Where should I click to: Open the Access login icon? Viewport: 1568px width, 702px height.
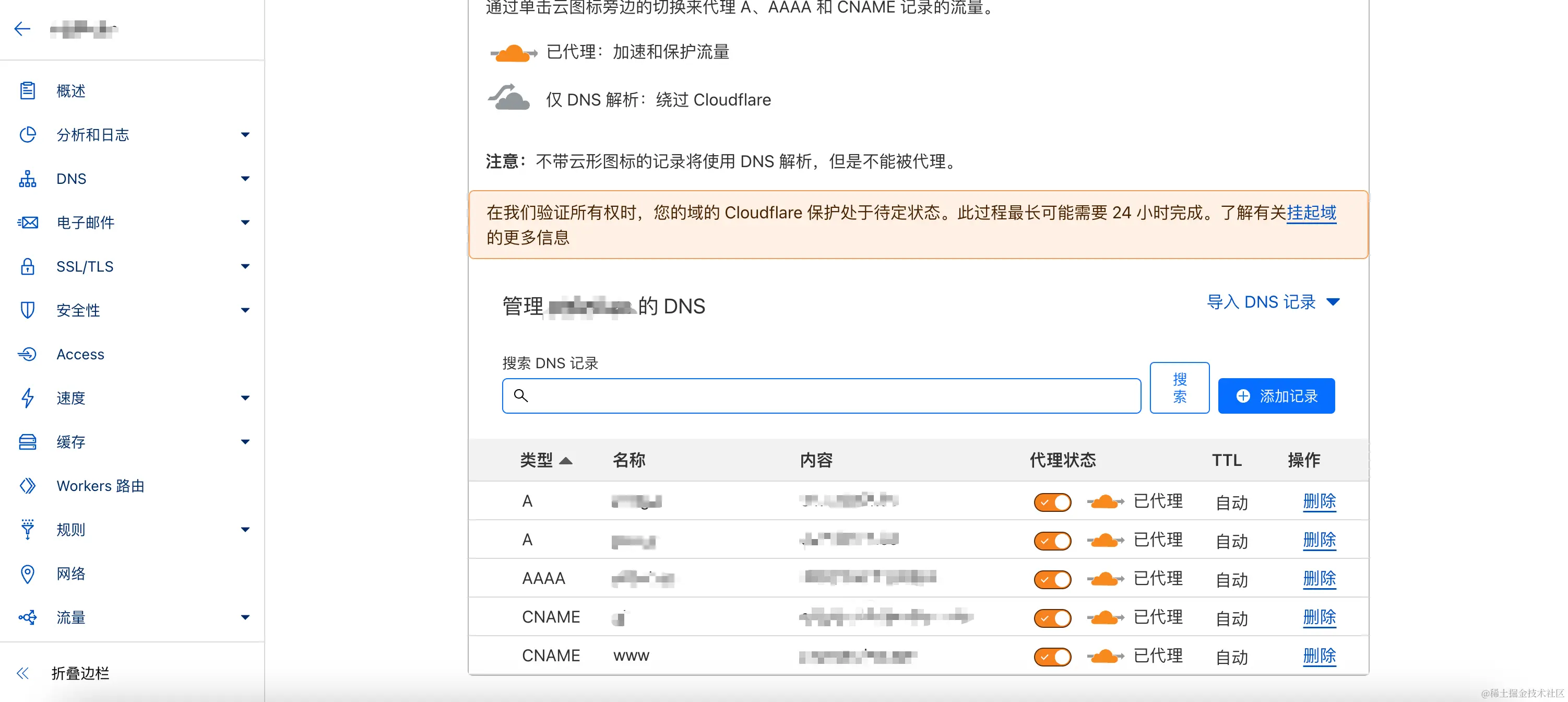tap(27, 354)
